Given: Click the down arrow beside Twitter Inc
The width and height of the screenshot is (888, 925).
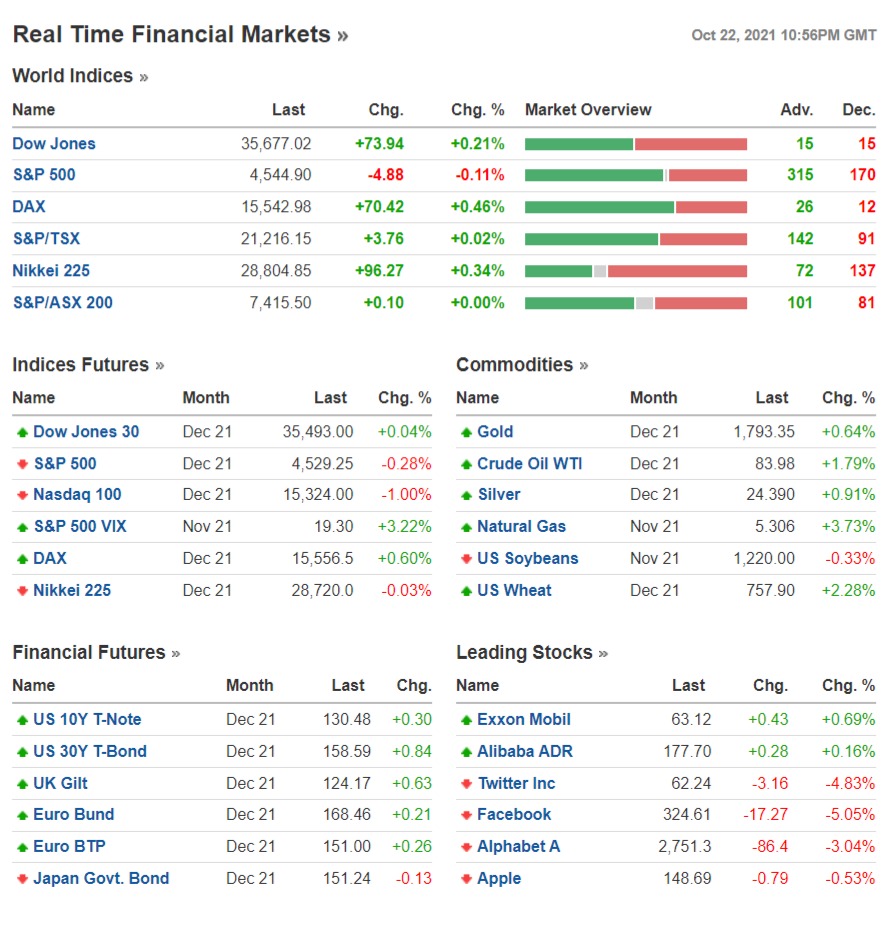Looking at the screenshot, I should [466, 784].
